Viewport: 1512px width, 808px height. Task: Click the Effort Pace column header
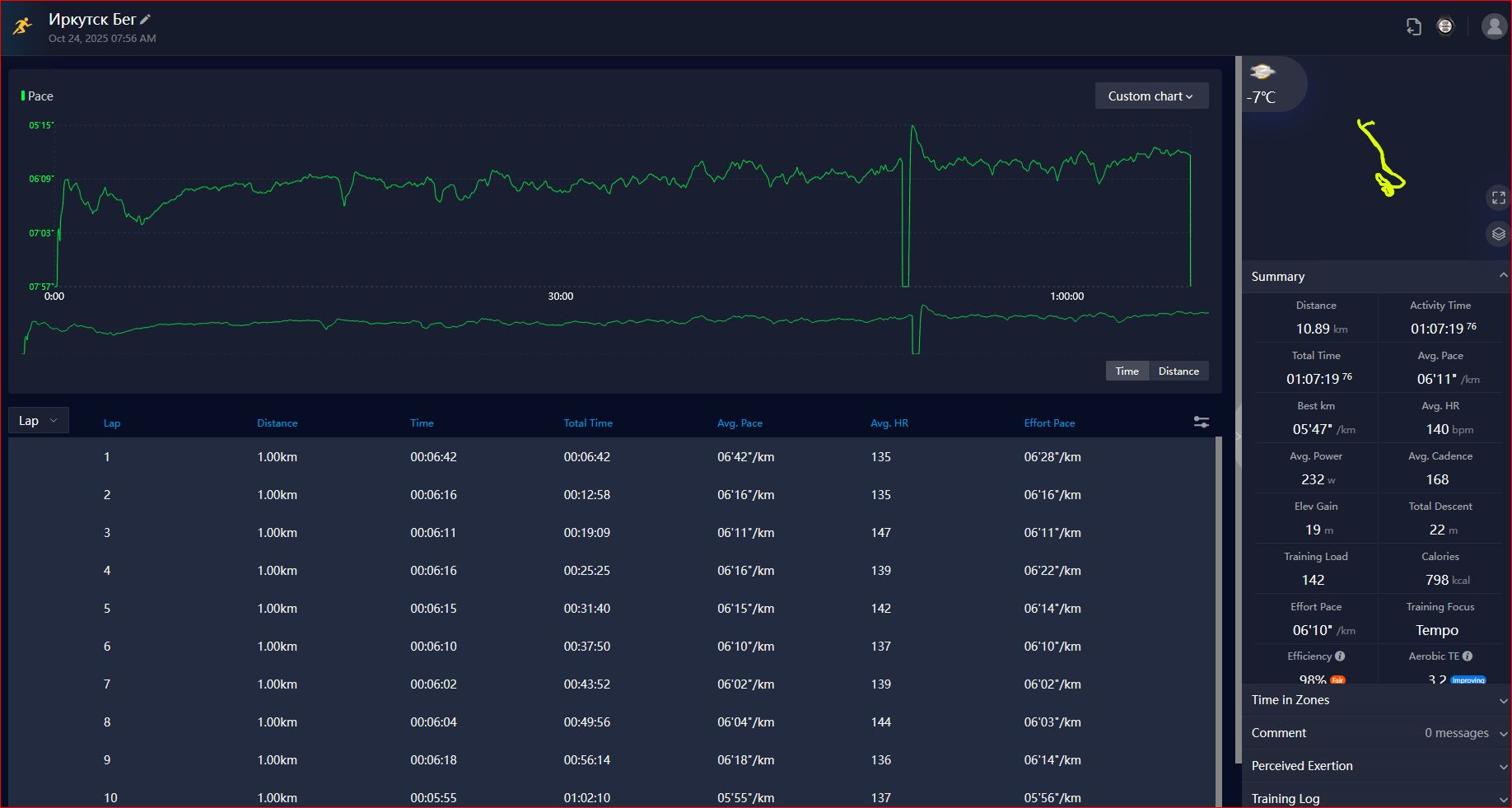(x=1049, y=423)
